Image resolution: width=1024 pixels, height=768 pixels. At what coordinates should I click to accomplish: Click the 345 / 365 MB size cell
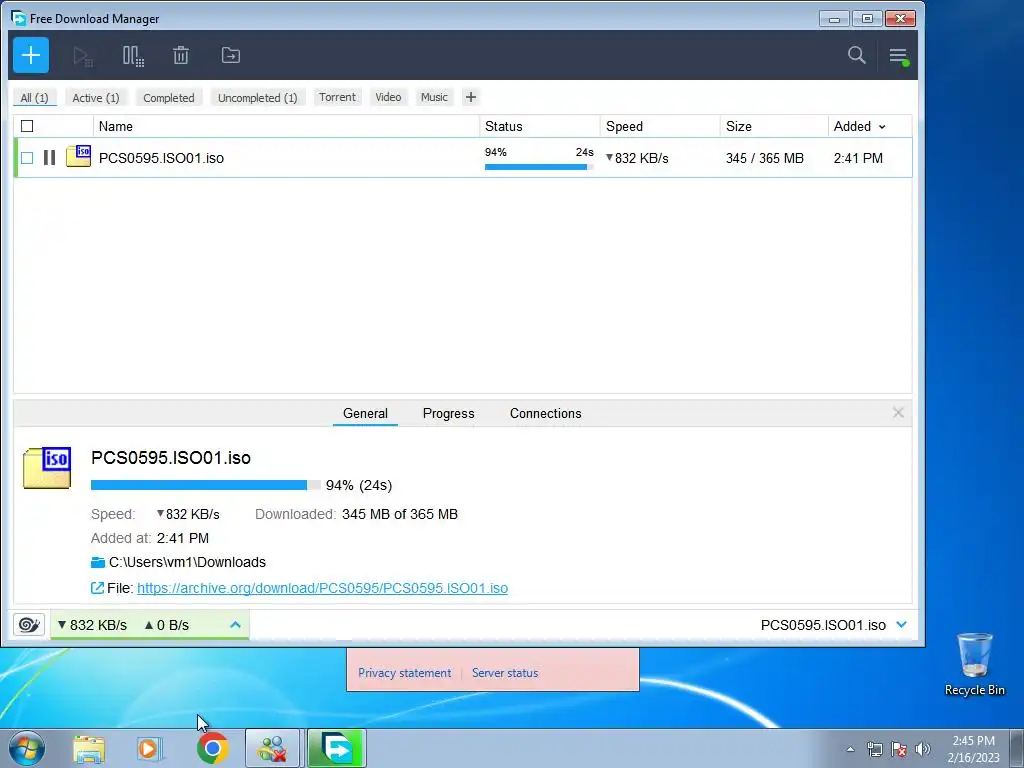(765, 158)
